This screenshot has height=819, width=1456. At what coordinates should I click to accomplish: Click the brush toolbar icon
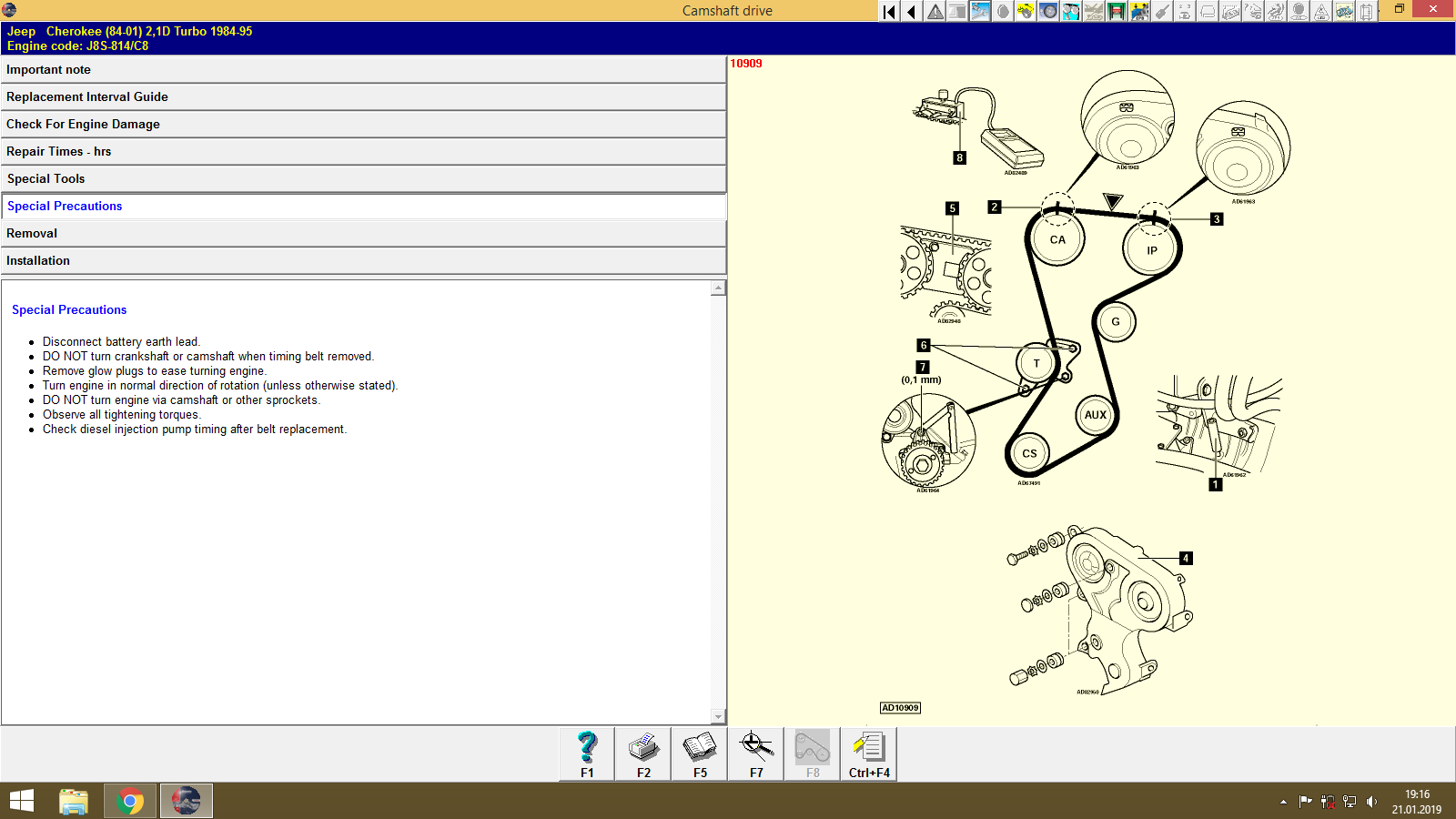tap(1161, 11)
